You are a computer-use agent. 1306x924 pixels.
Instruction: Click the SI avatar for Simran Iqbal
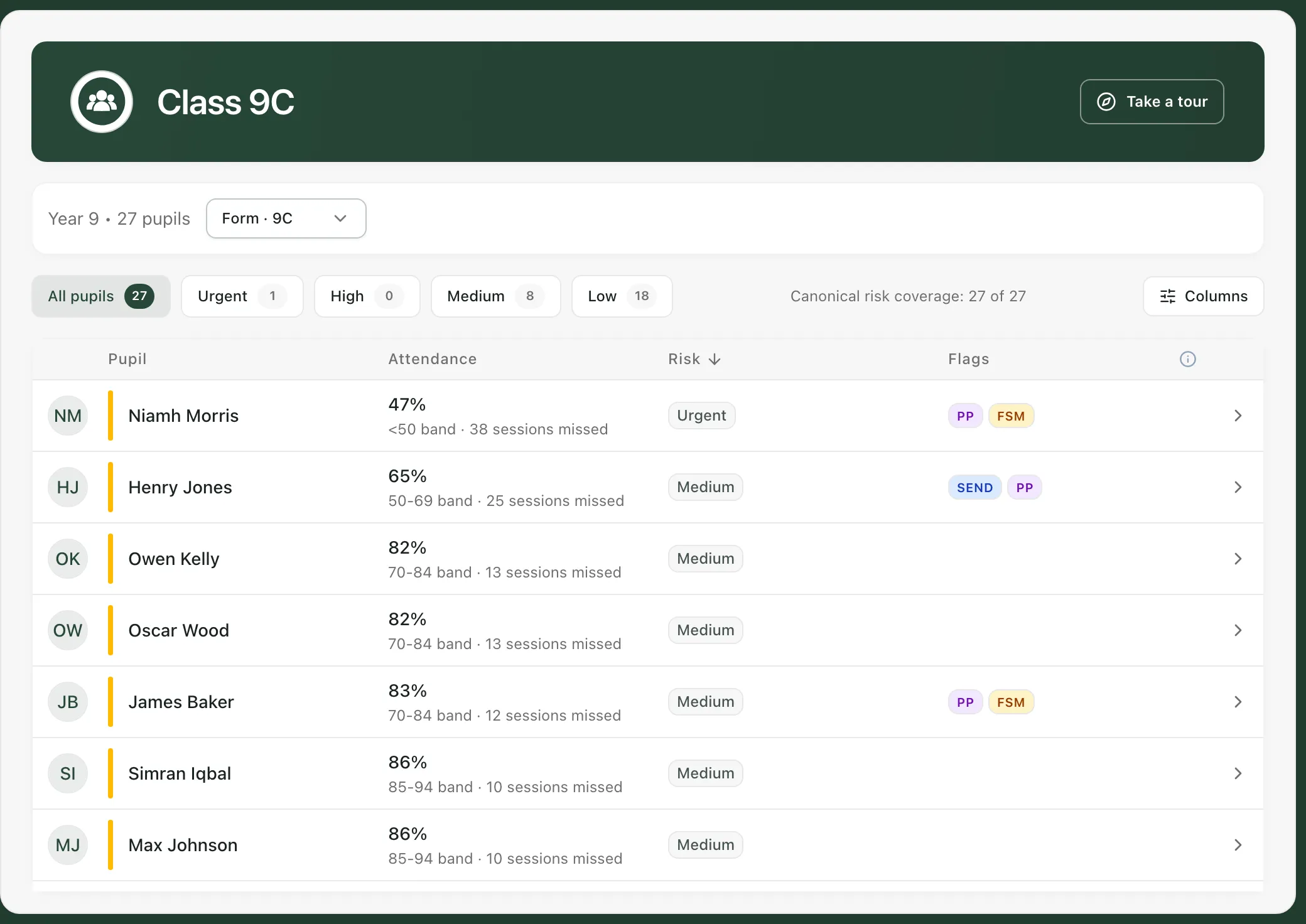click(68, 773)
